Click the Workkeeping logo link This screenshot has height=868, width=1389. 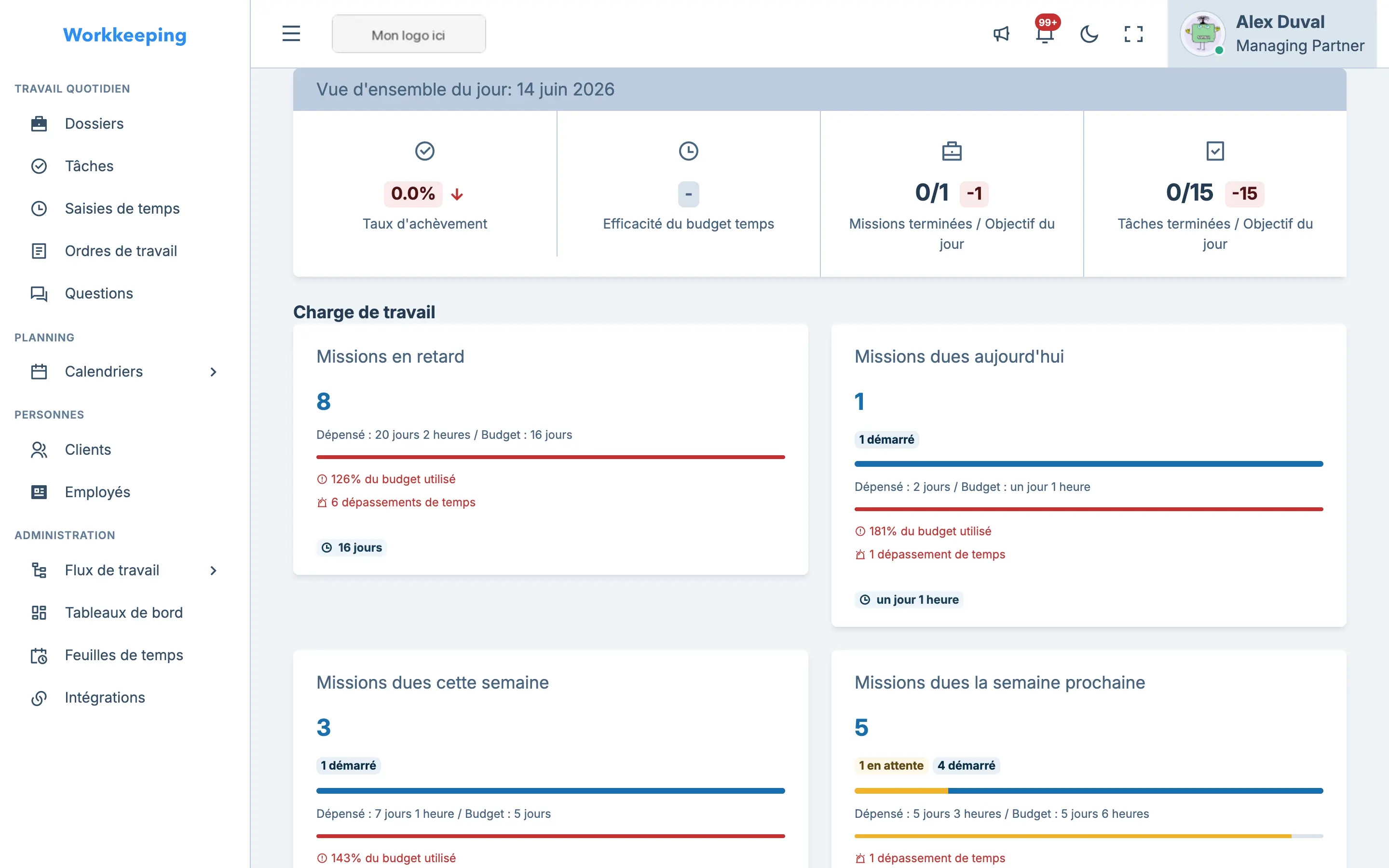click(x=124, y=35)
